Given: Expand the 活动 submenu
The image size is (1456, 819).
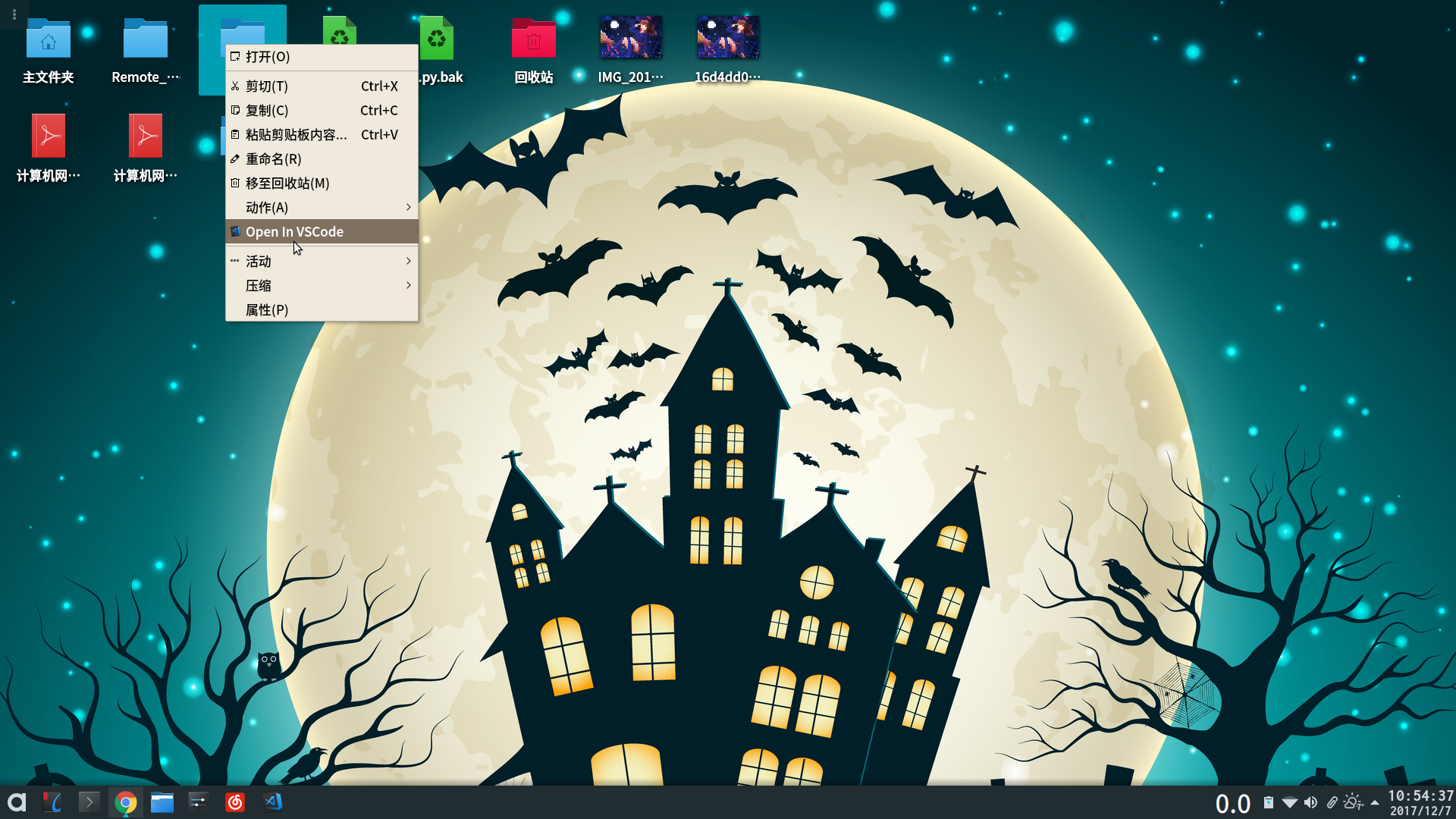Looking at the screenshot, I should 322,262.
